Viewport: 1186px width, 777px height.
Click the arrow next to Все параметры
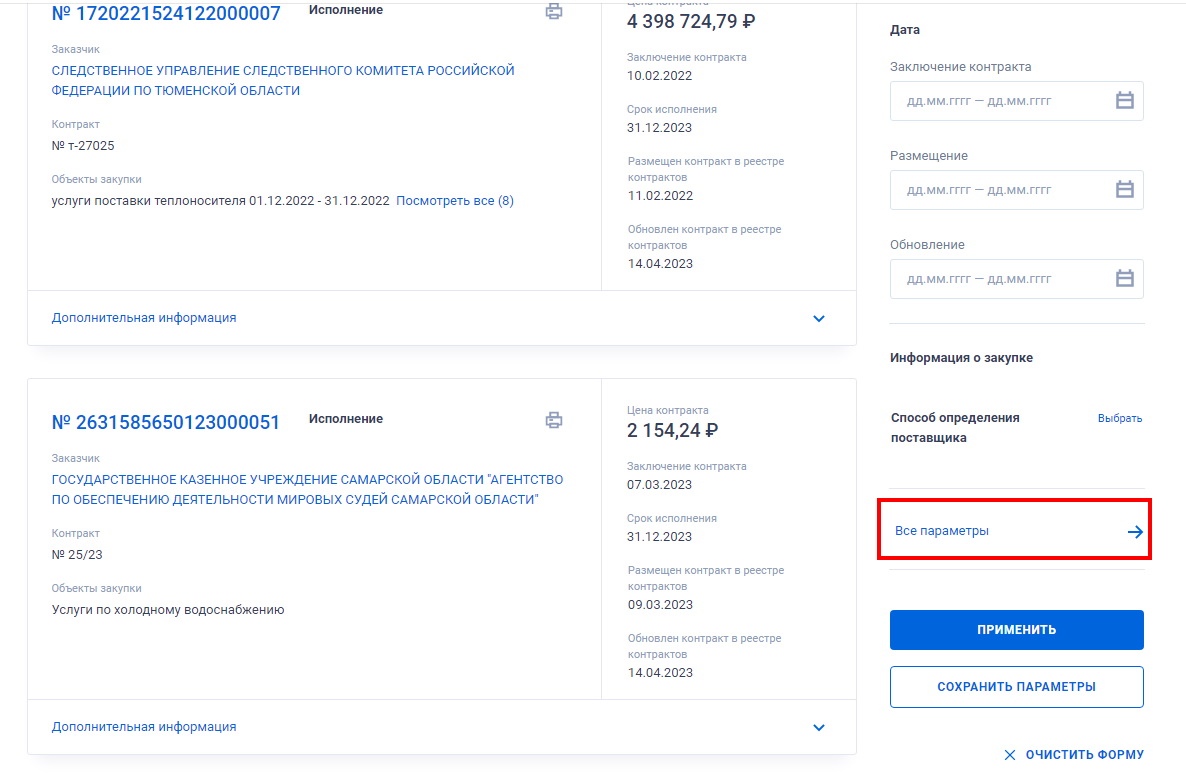[1135, 532]
